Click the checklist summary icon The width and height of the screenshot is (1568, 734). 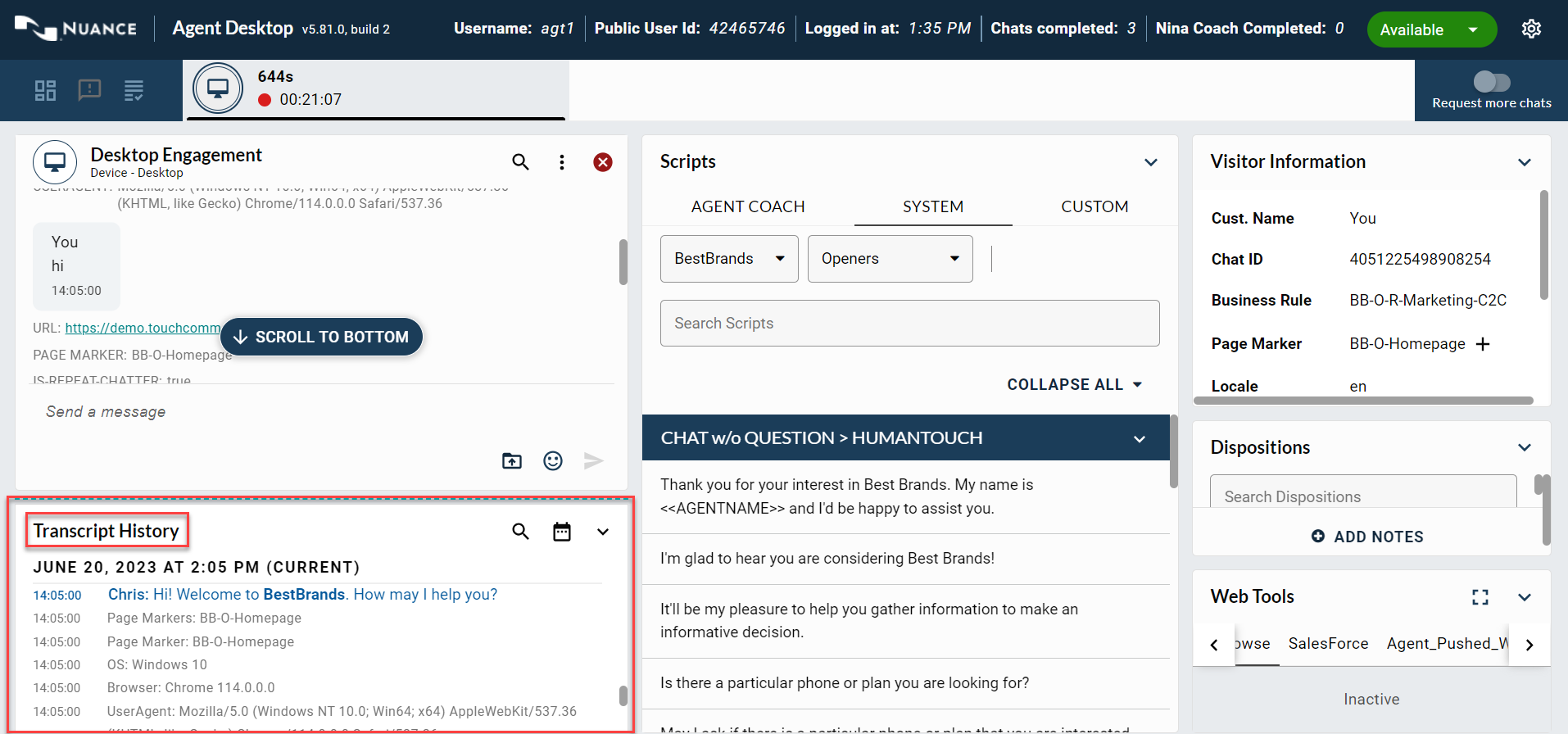coord(134,90)
